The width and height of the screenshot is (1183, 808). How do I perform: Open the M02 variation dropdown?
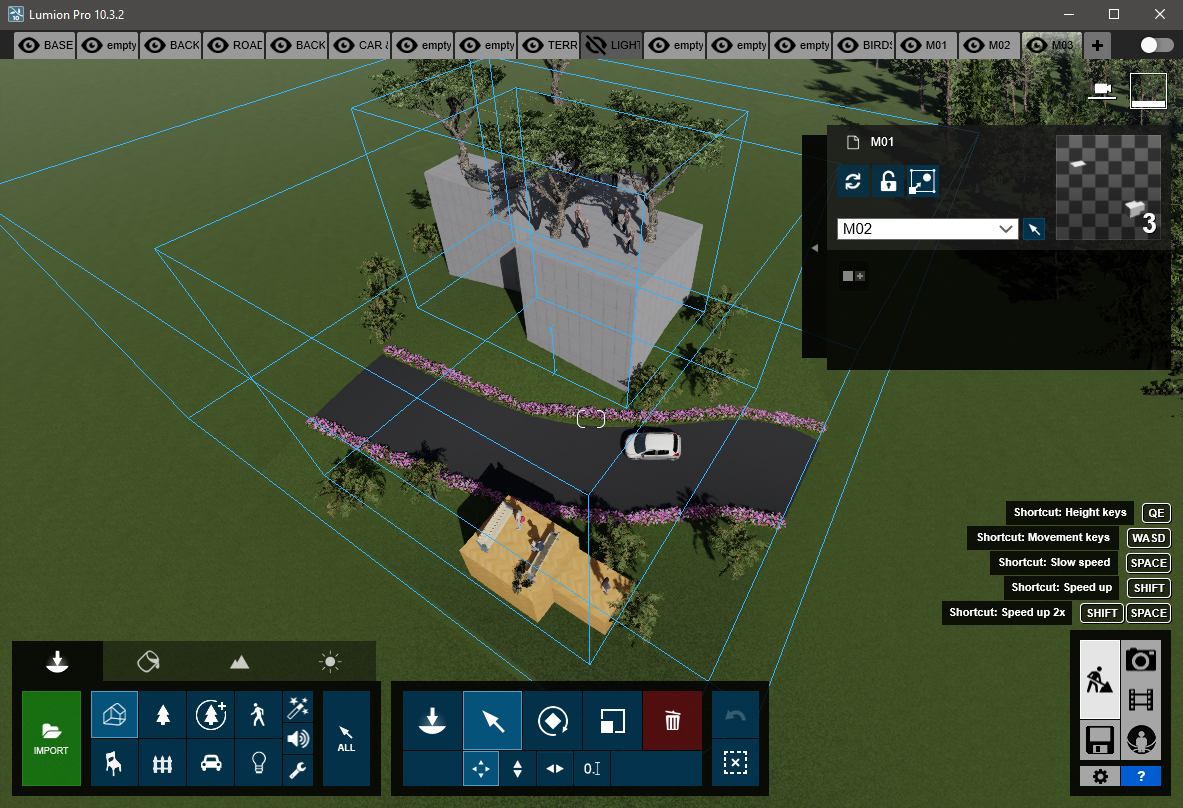pyautogui.click(x=927, y=229)
